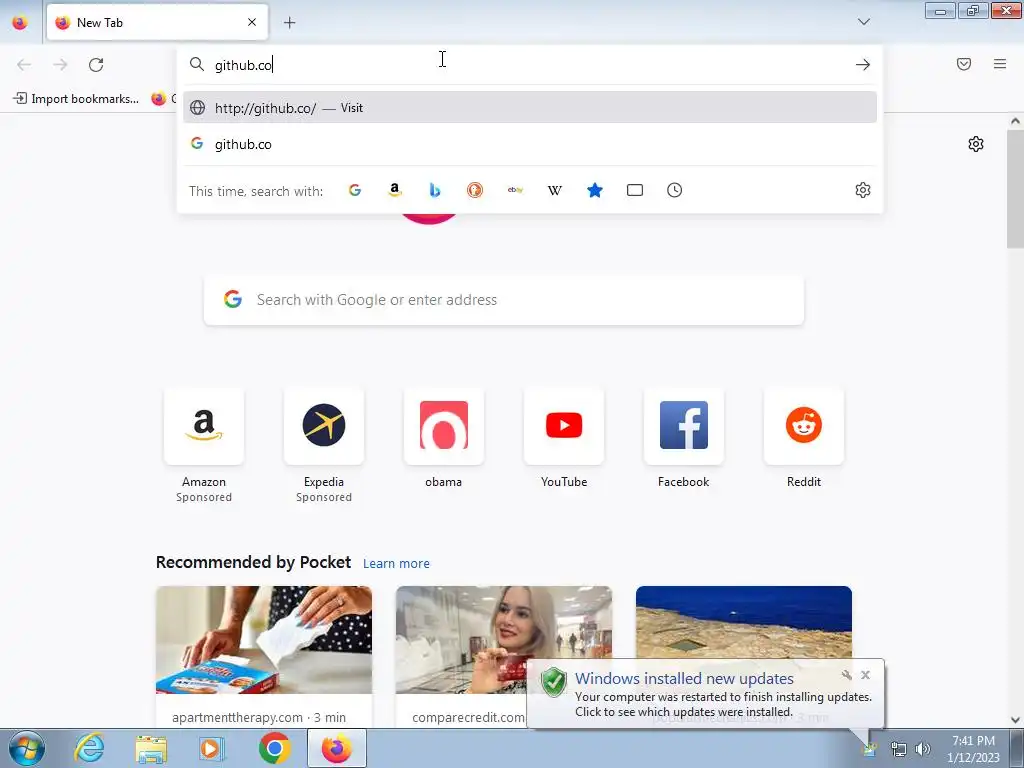Close the Windows updates notification balloon

point(865,675)
